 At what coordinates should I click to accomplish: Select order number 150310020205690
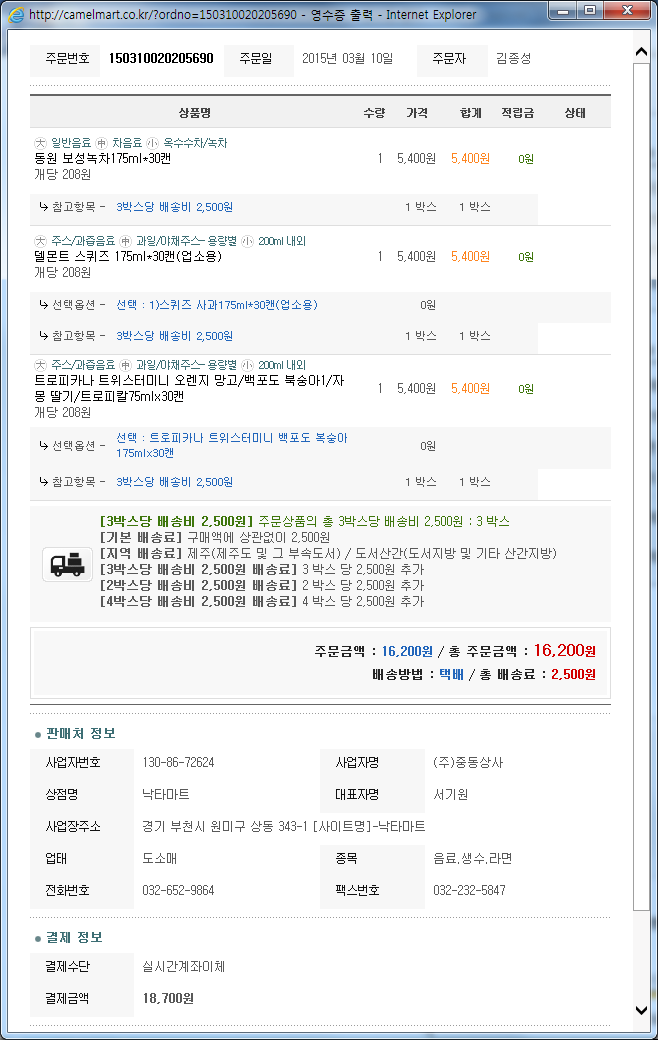click(x=161, y=58)
